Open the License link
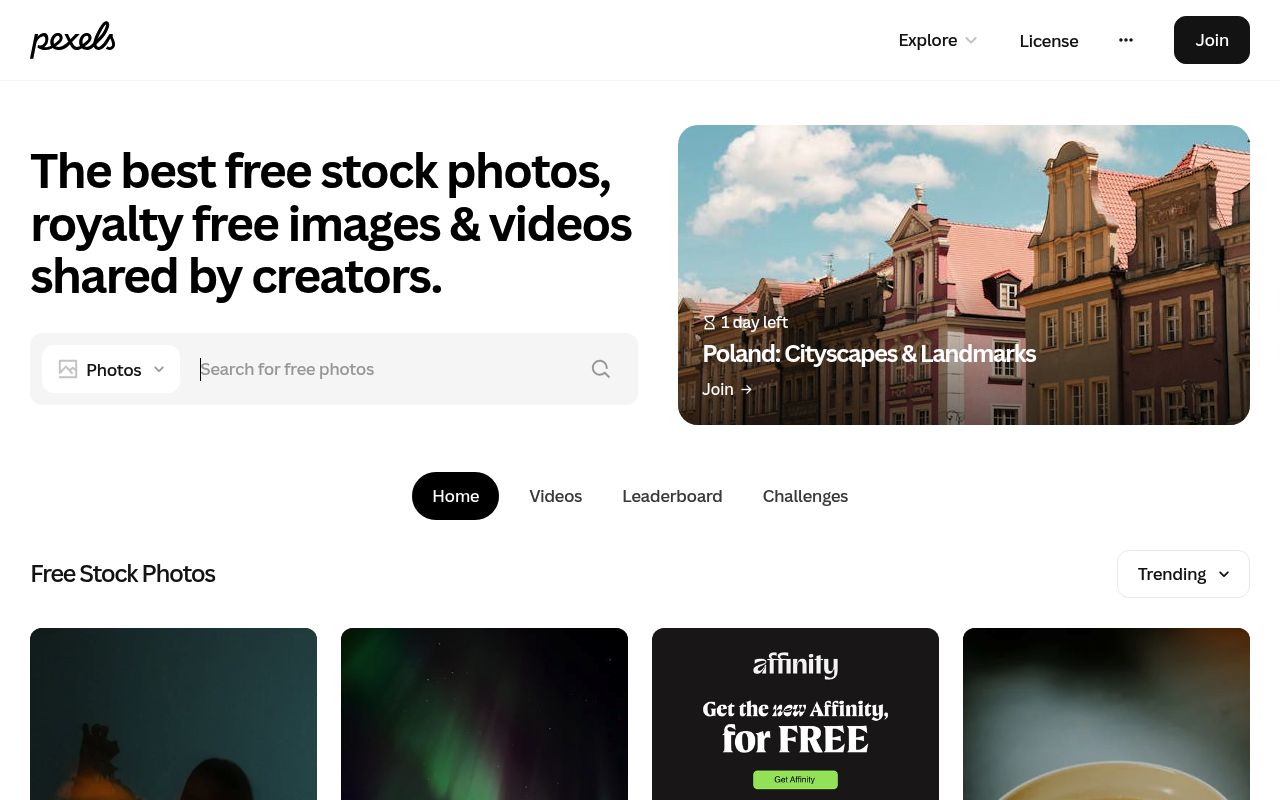Image resolution: width=1280 pixels, height=800 pixels. click(x=1049, y=41)
